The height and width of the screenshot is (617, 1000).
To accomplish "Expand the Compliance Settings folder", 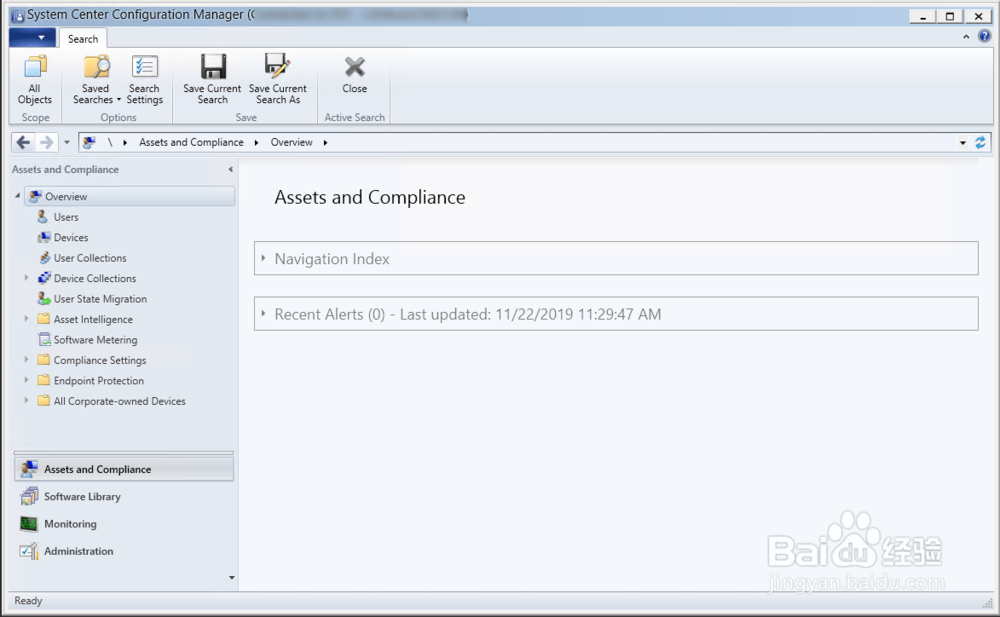I will [x=26, y=359].
